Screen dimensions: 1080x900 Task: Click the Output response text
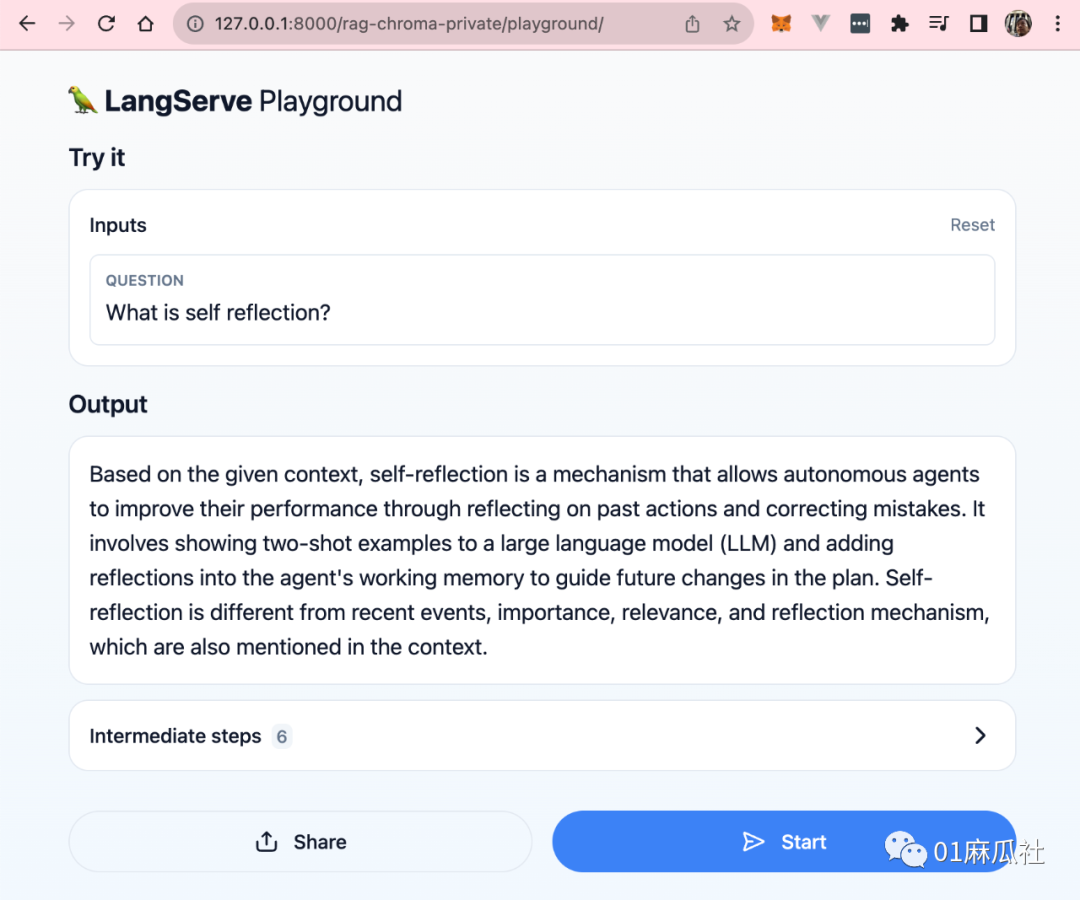(540, 560)
